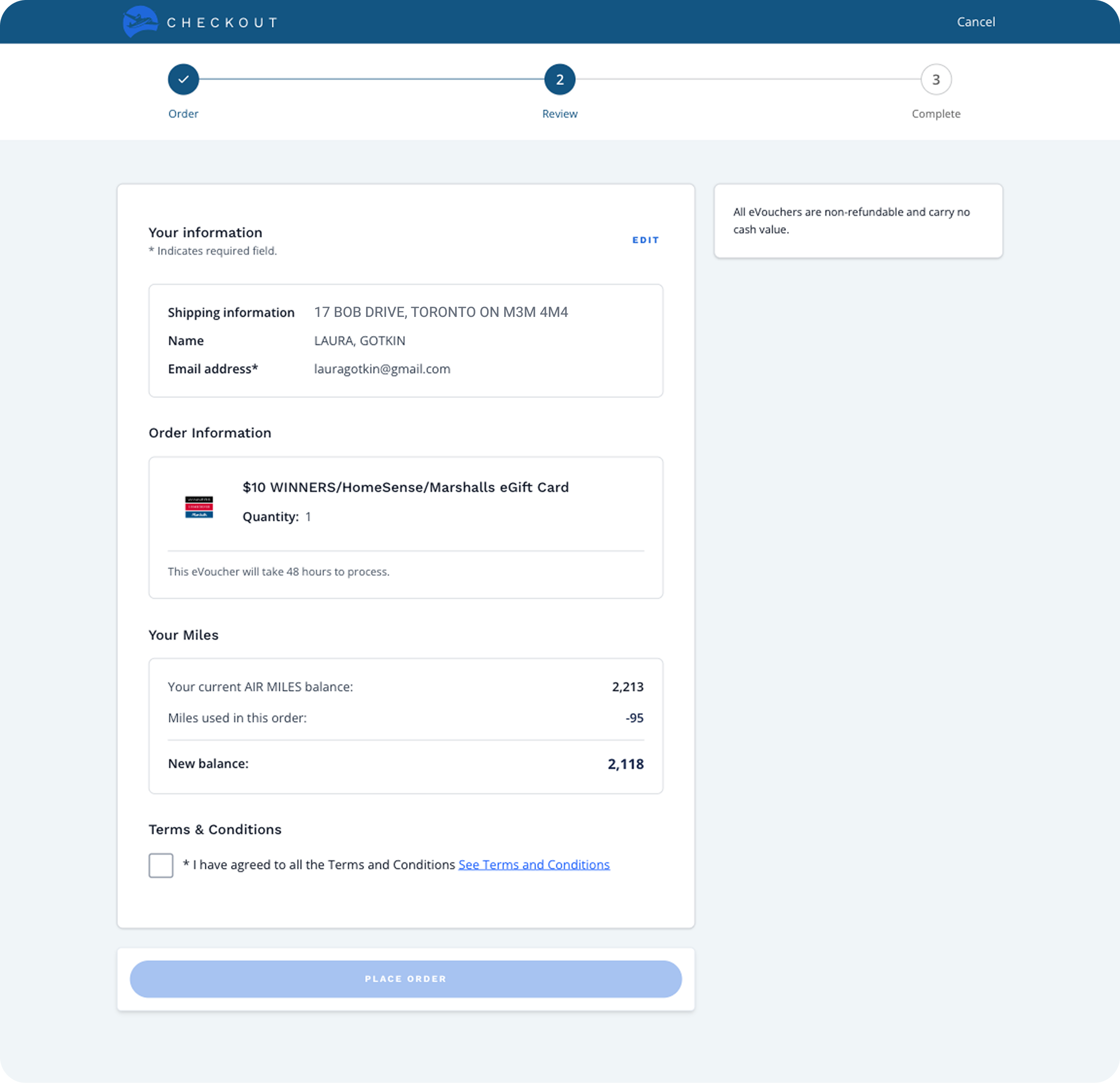The width and height of the screenshot is (1120, 1083).
Task: Click the completed Order step checkmark
Action: [x=183, y=79]
